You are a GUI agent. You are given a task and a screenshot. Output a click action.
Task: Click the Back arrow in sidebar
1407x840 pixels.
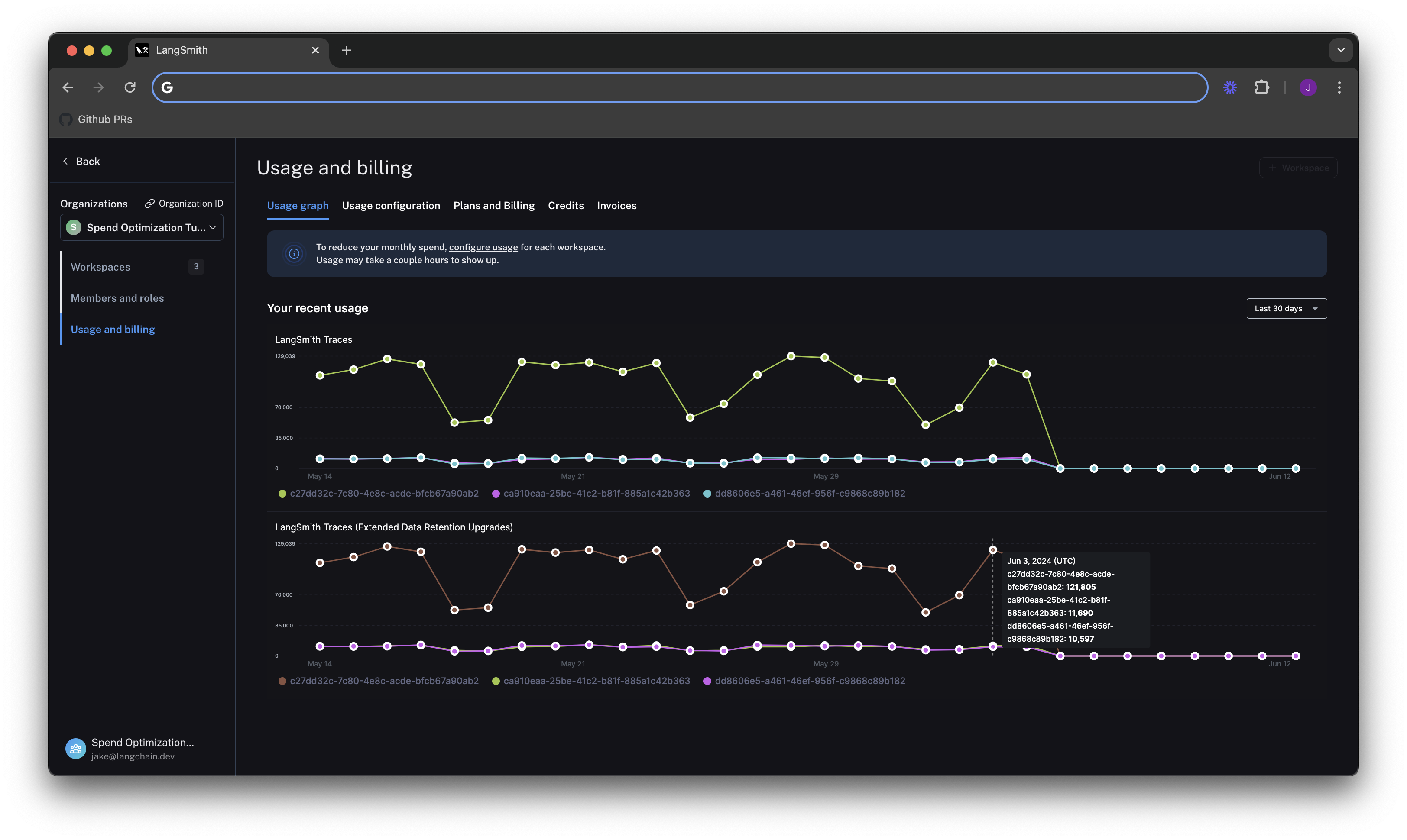[66, 162]
